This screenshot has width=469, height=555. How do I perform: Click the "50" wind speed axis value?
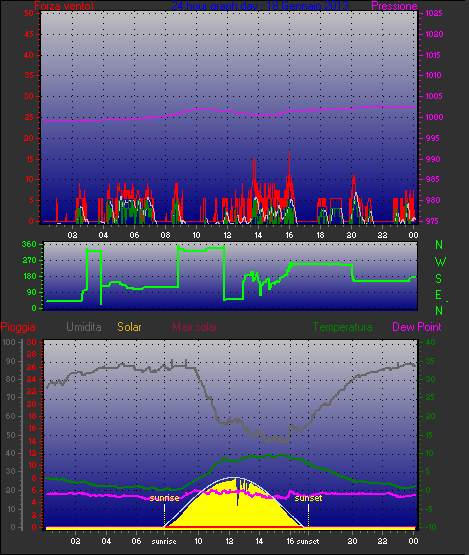[x=29, y=13]
